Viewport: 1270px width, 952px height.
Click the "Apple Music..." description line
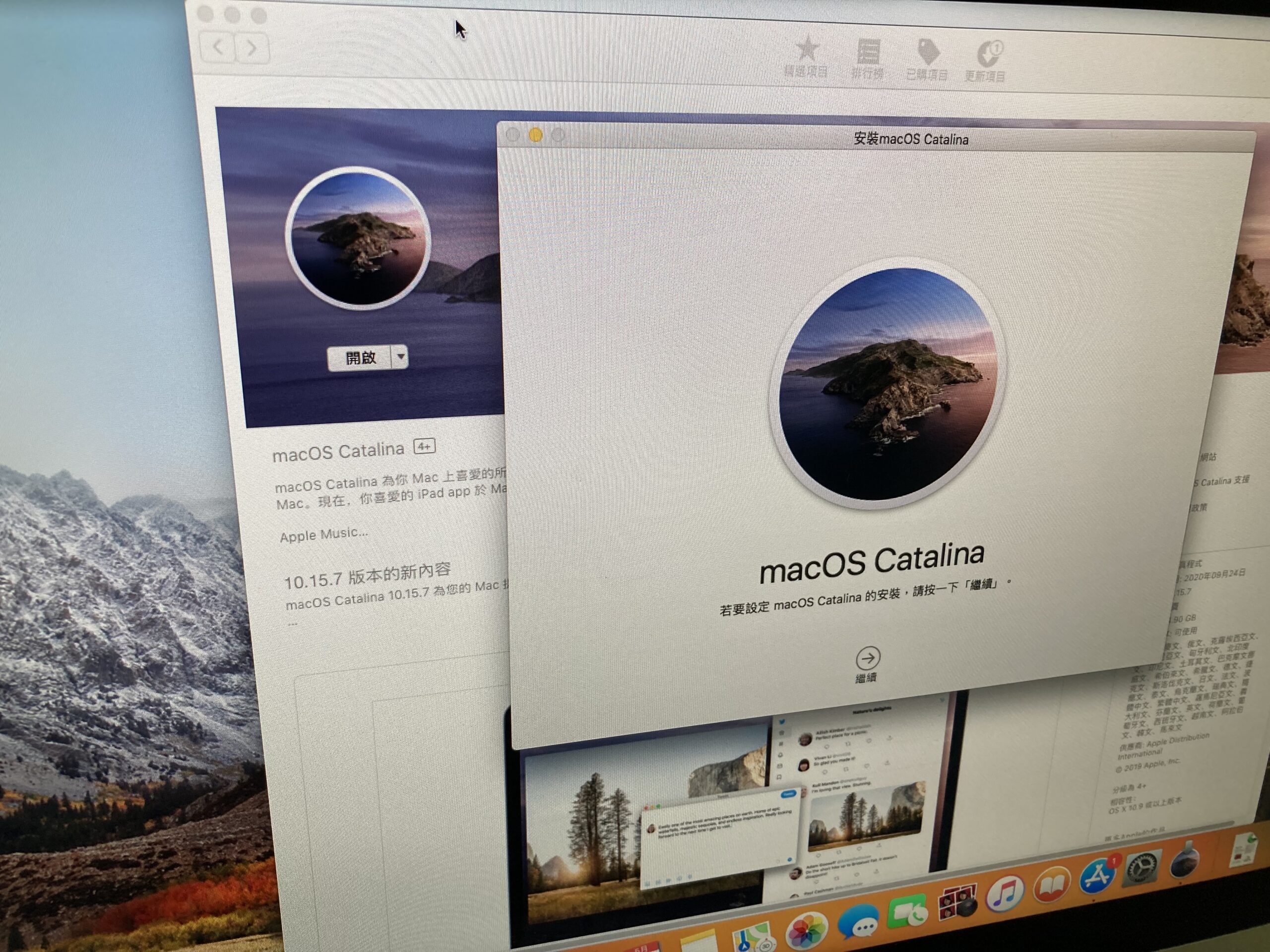323,534
